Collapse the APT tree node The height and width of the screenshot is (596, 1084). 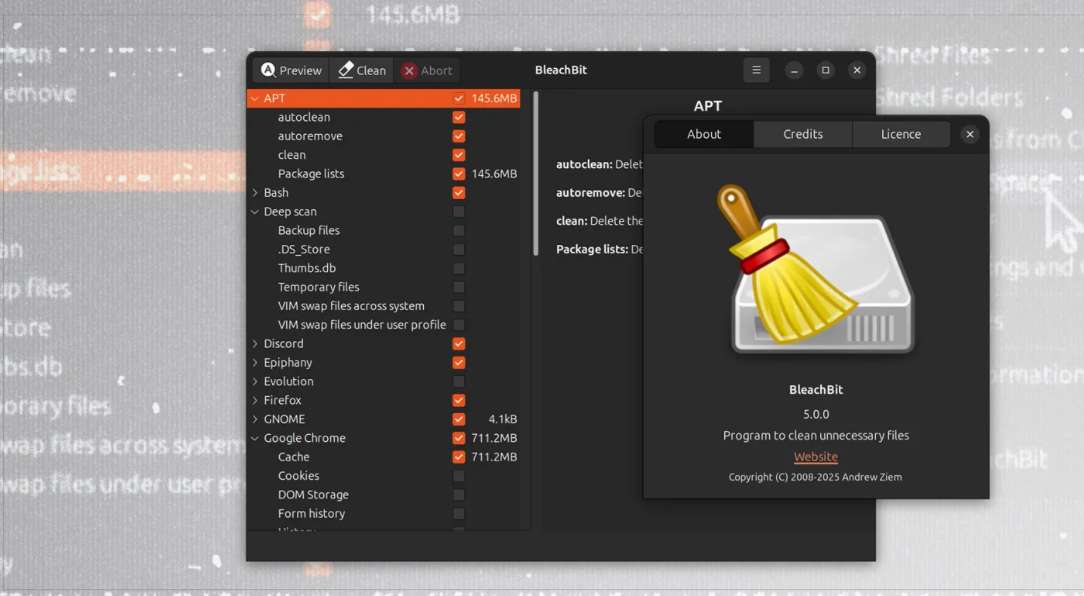point(255,98)
